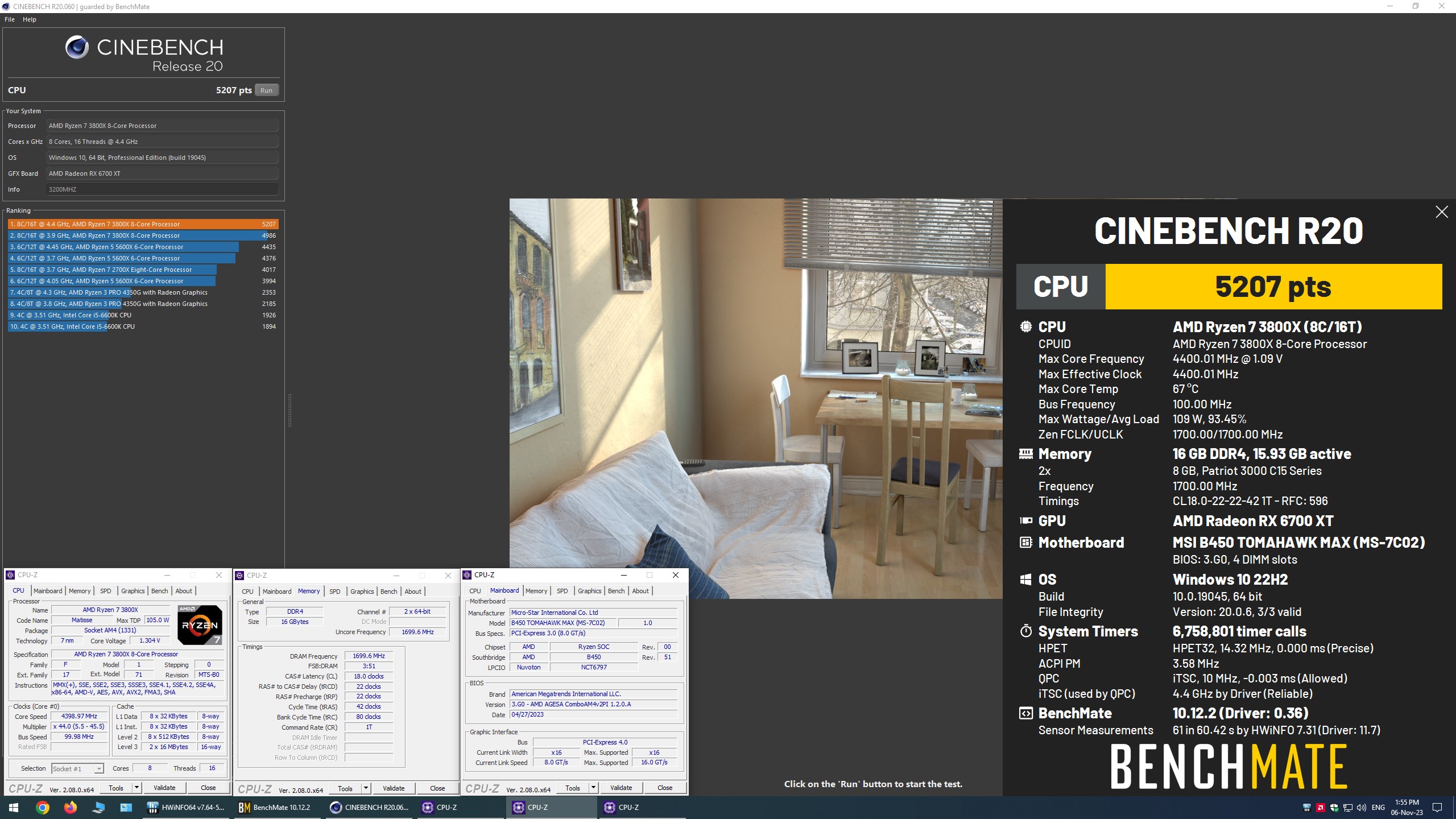Select ranking row 1 with score 5207
Screen dimensions: 1456x819
pos(143,224)
